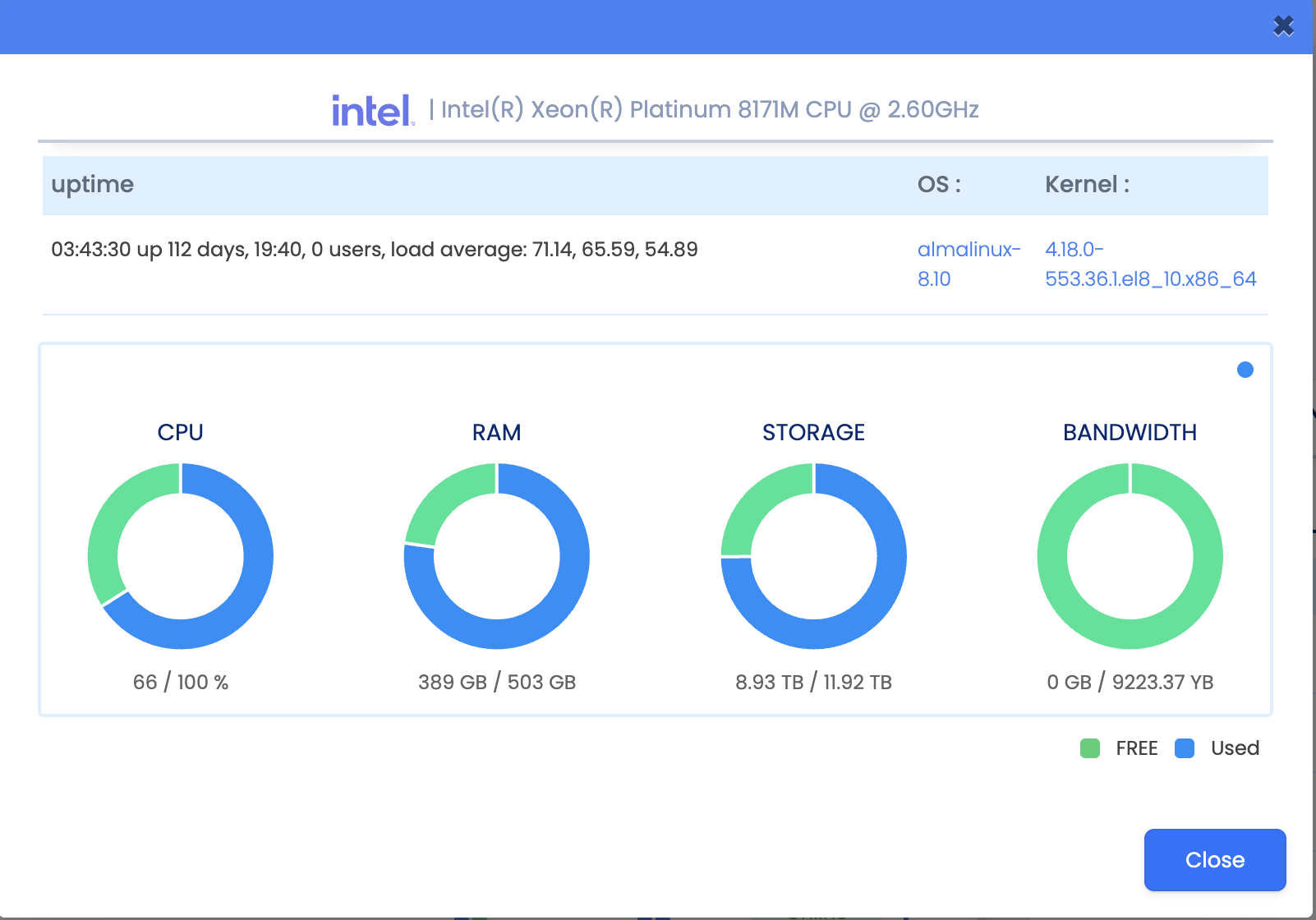Select the OS column header
Image resolution: width=1316 pixels, height=920 pixels.
point(938,184)
